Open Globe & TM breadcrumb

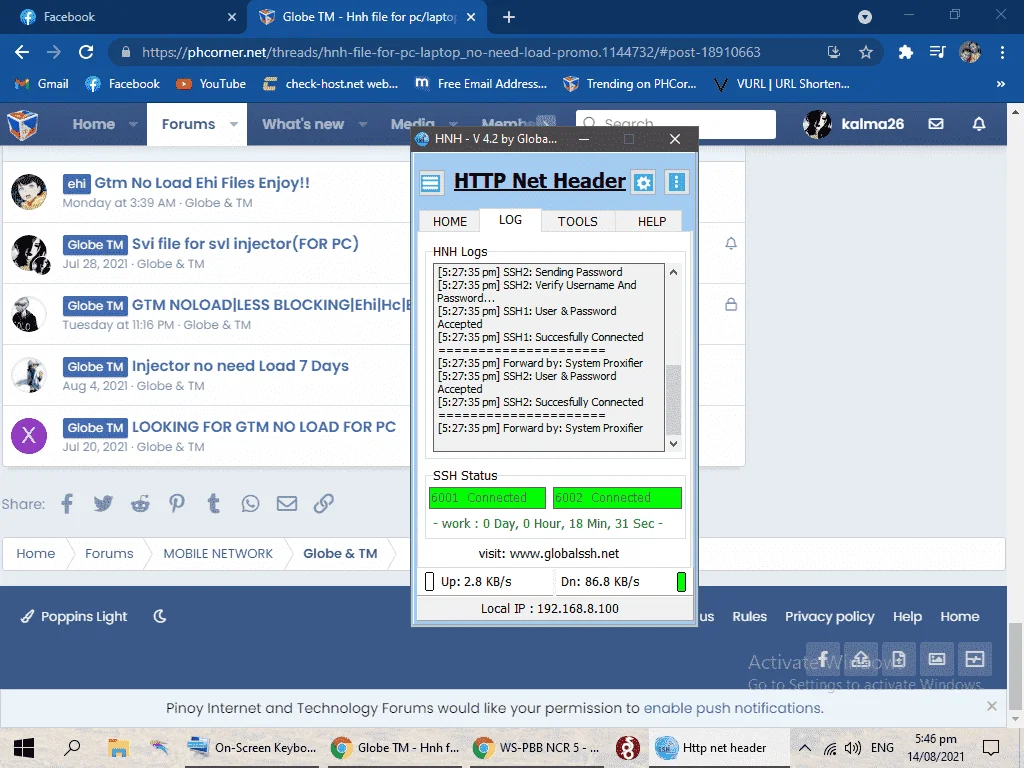(340, 554)
